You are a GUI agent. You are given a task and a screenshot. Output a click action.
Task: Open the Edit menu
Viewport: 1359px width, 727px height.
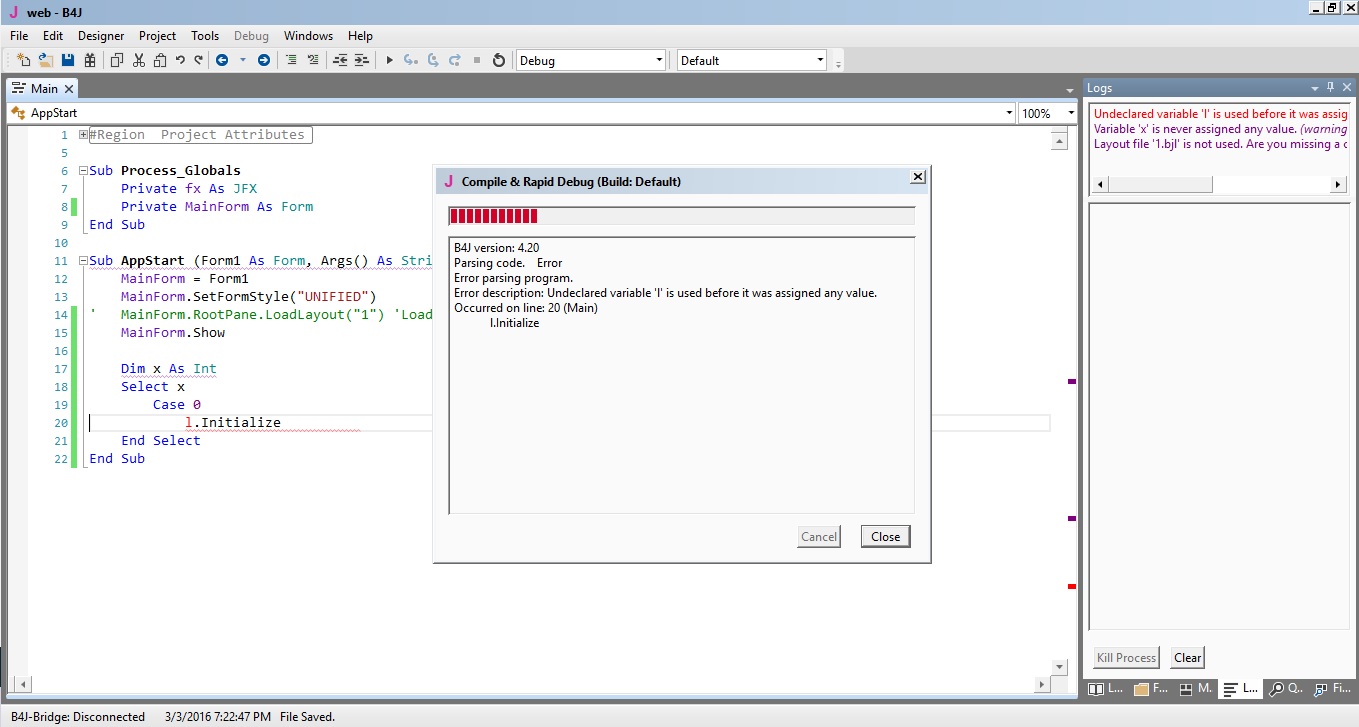[52, 36]
